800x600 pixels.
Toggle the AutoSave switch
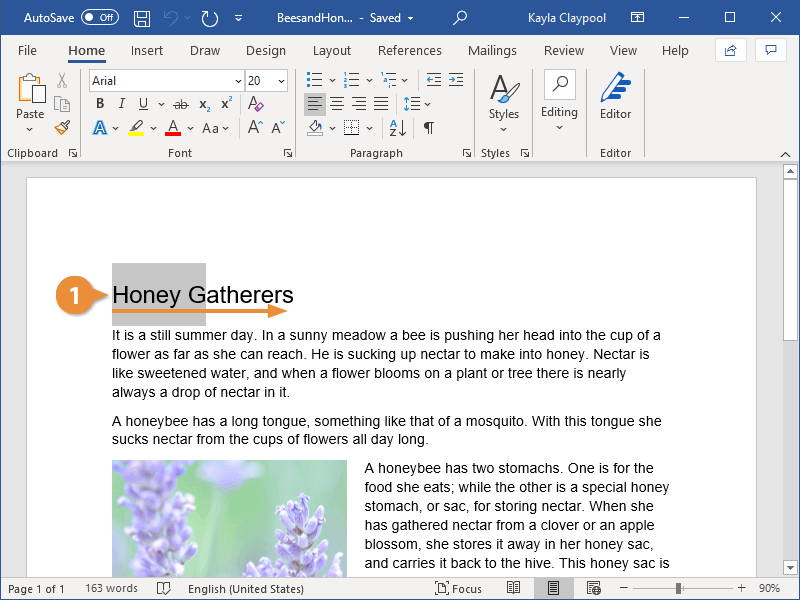pos(99,18)
